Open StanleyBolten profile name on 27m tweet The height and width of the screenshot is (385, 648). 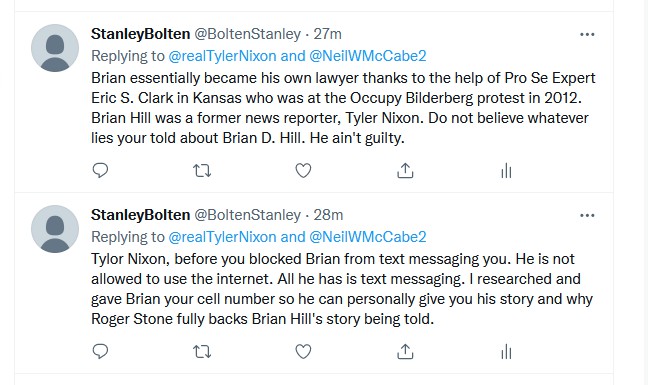[x=141, y=34]
